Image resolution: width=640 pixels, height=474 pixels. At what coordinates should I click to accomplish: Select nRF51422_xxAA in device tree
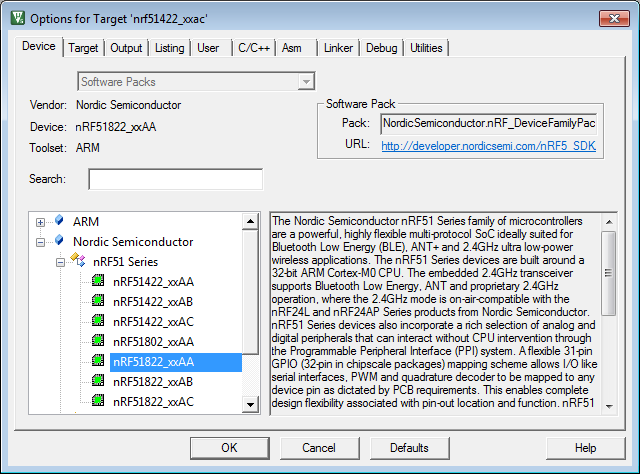pos(153,282)
